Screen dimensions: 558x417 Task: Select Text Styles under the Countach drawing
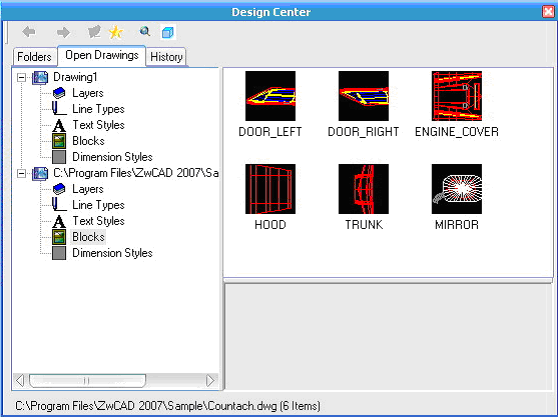(98, 221)
